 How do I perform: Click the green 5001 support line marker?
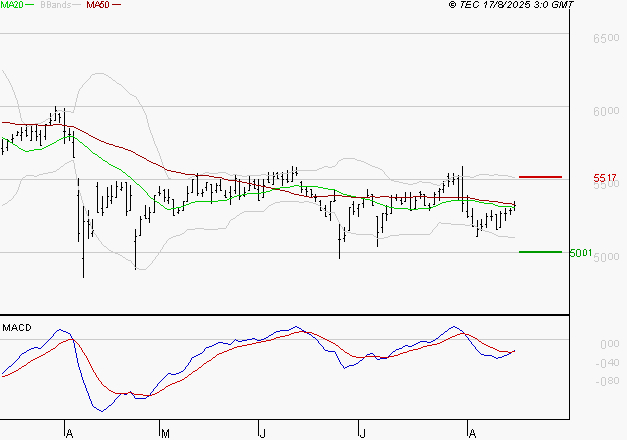540,252
